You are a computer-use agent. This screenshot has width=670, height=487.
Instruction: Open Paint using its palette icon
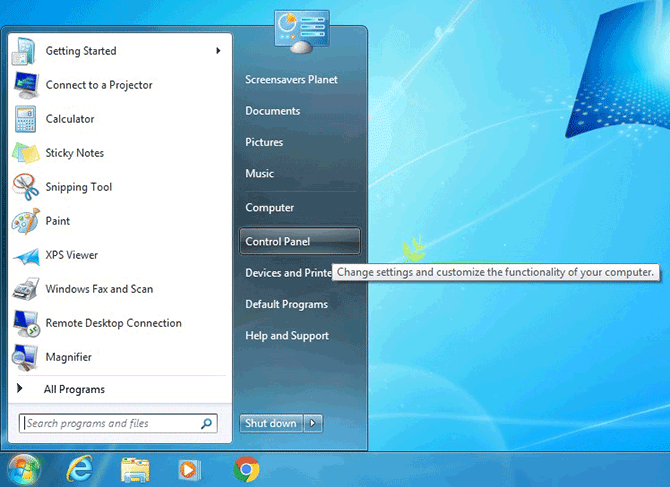pos(26,221)
